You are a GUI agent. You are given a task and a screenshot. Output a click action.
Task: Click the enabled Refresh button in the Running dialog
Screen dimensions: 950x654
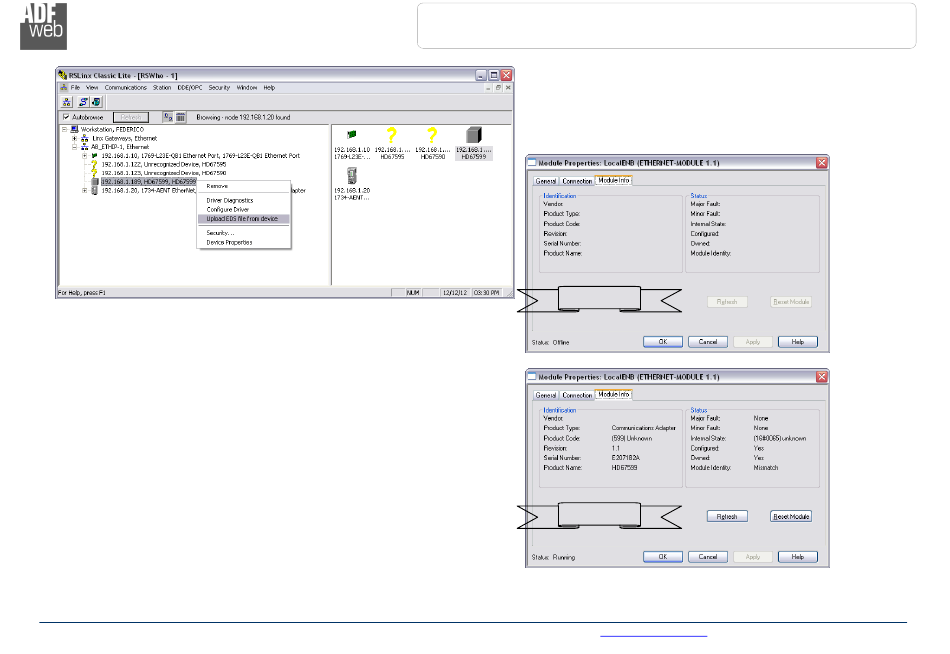click(x=727, y=517)
